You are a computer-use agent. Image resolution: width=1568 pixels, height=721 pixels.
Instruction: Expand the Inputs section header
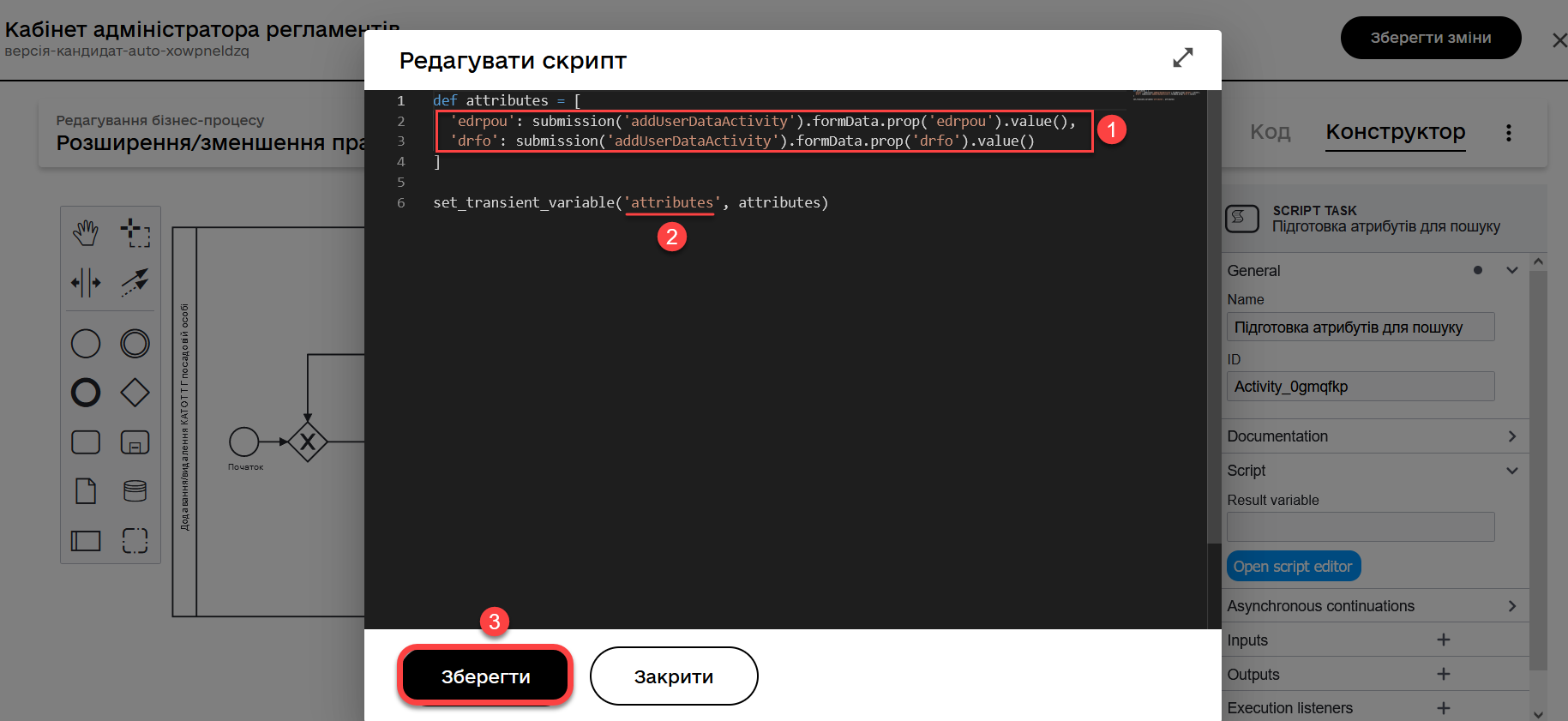point(1247,640)
